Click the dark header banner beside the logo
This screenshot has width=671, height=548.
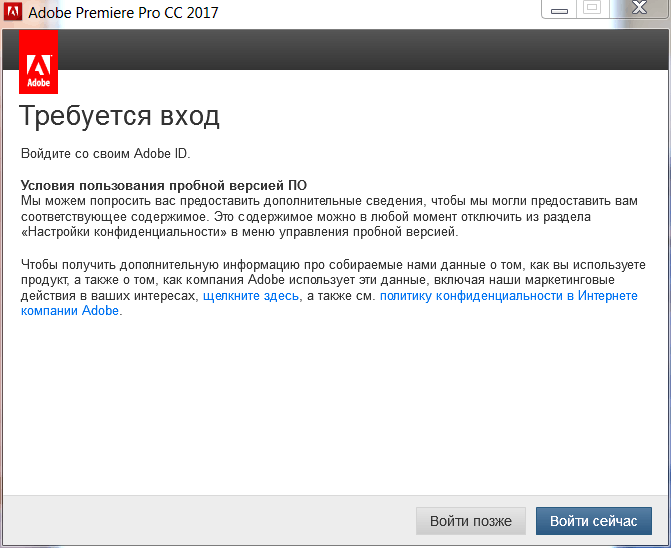click(x=360, y=50)
